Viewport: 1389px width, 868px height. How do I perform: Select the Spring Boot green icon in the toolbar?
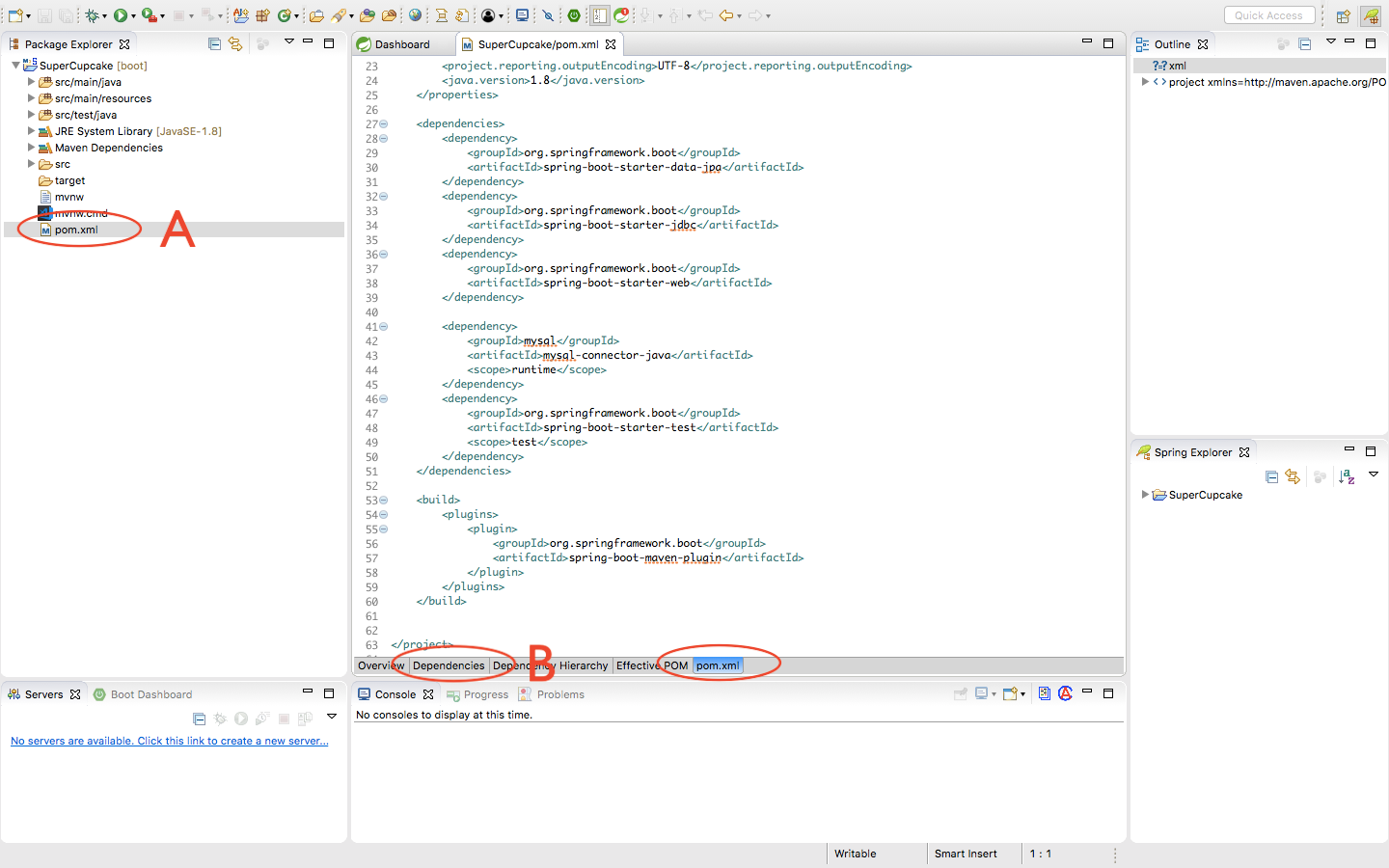574,15
